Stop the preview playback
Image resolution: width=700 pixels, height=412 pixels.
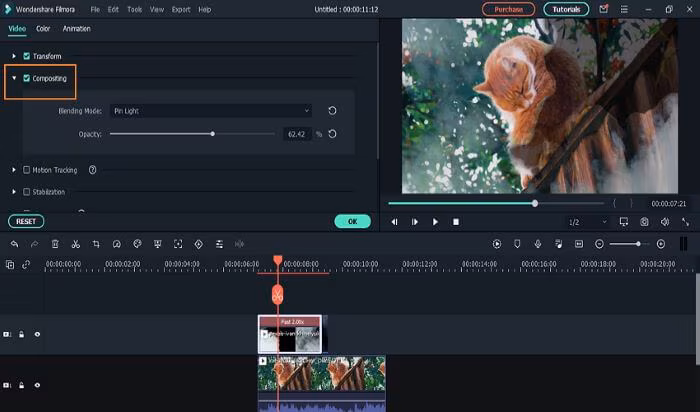[456, 222]
